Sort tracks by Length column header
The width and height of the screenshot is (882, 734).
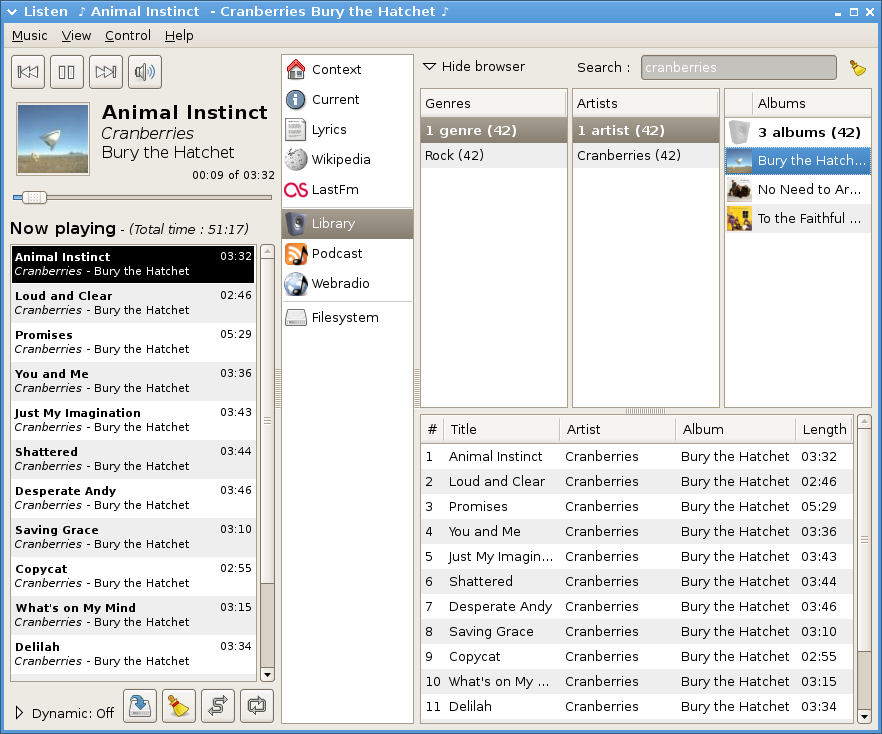pyautogui.click(x=824, y=429)
